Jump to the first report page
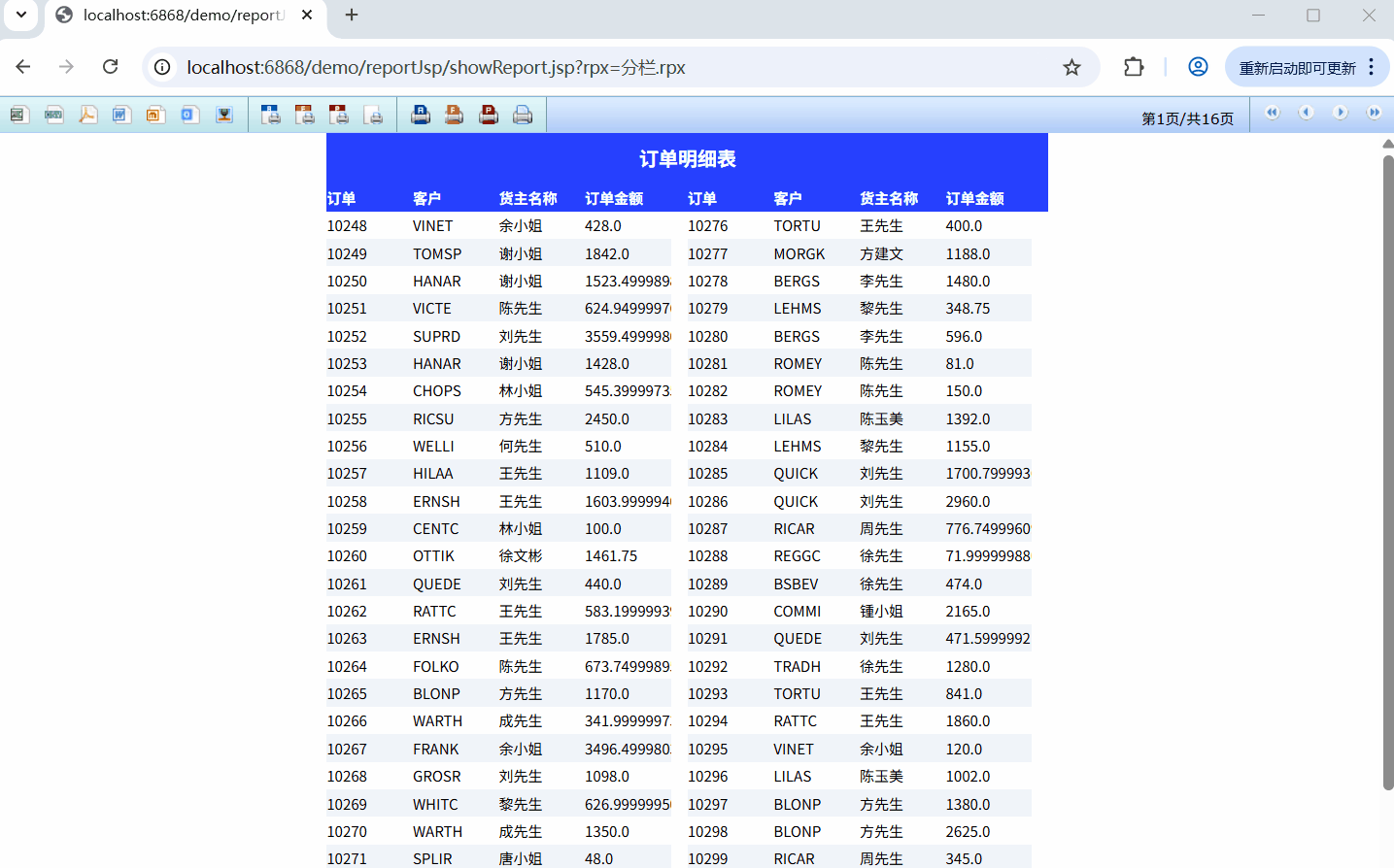 click(1272, 113)
